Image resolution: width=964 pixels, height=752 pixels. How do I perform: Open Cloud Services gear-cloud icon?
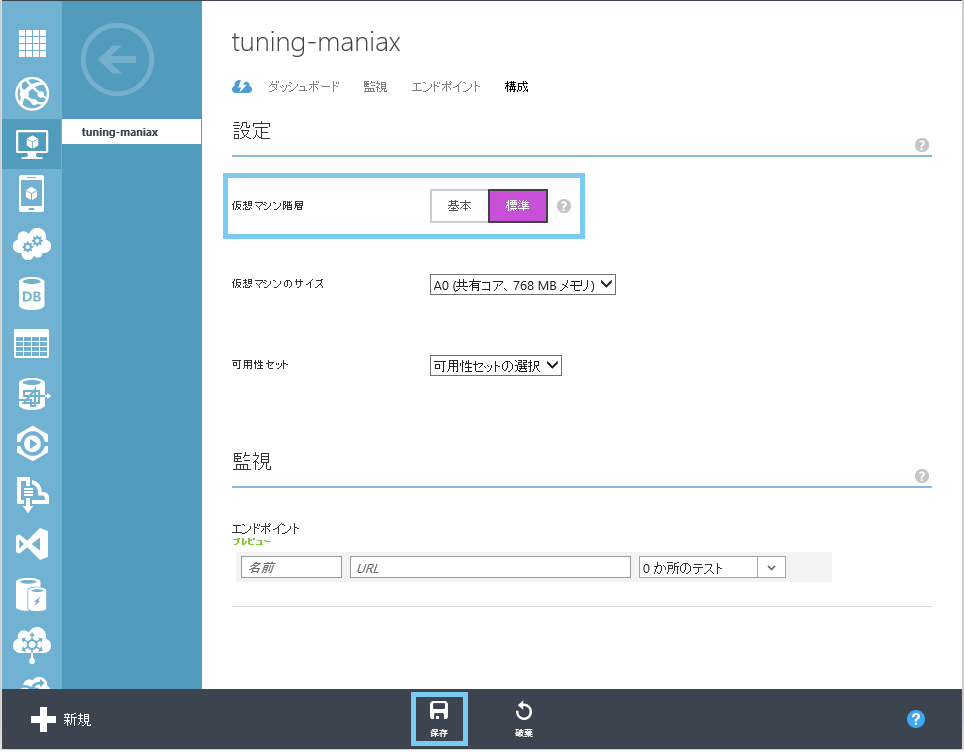coord(32,243)
